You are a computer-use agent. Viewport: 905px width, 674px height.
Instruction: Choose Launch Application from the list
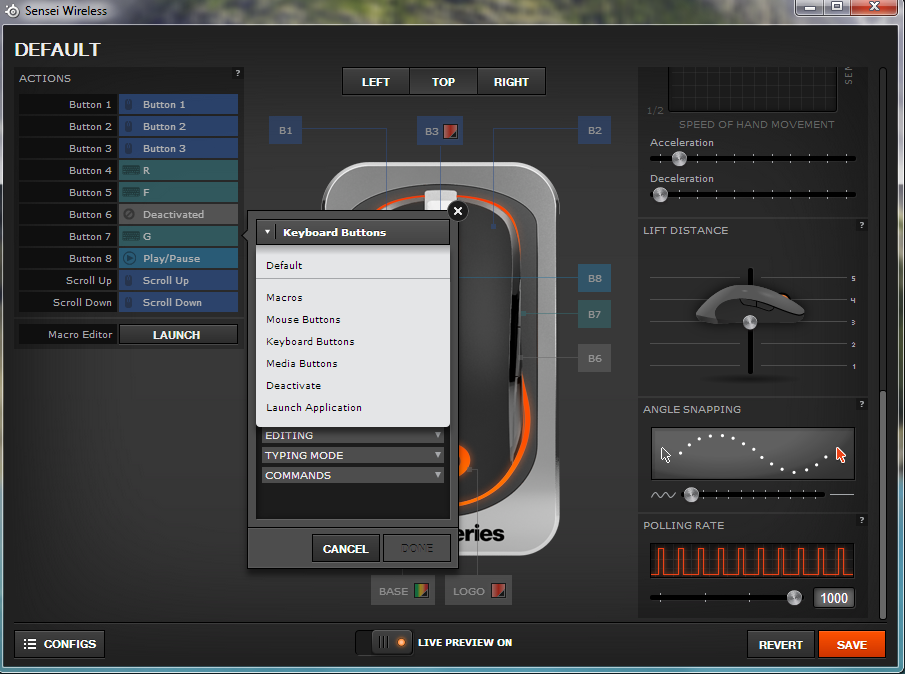tap(314, 408)
